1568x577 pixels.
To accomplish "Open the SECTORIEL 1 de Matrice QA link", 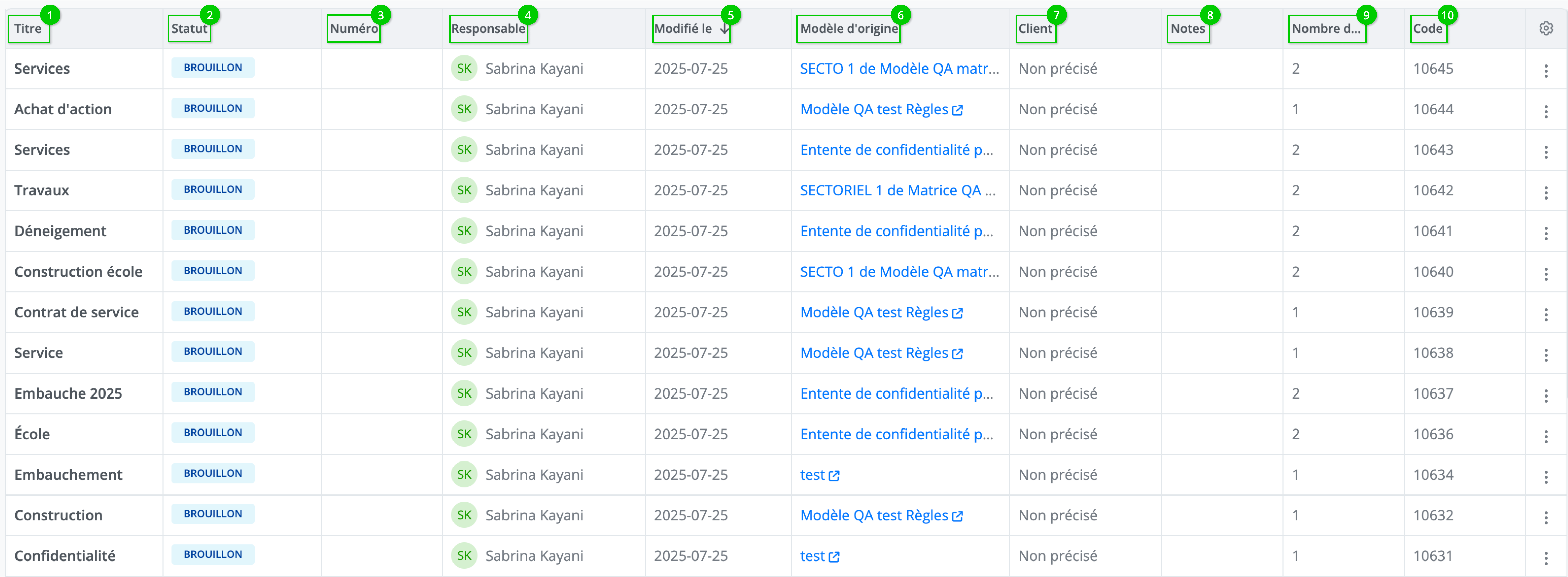I will click(x=897, y=191).
